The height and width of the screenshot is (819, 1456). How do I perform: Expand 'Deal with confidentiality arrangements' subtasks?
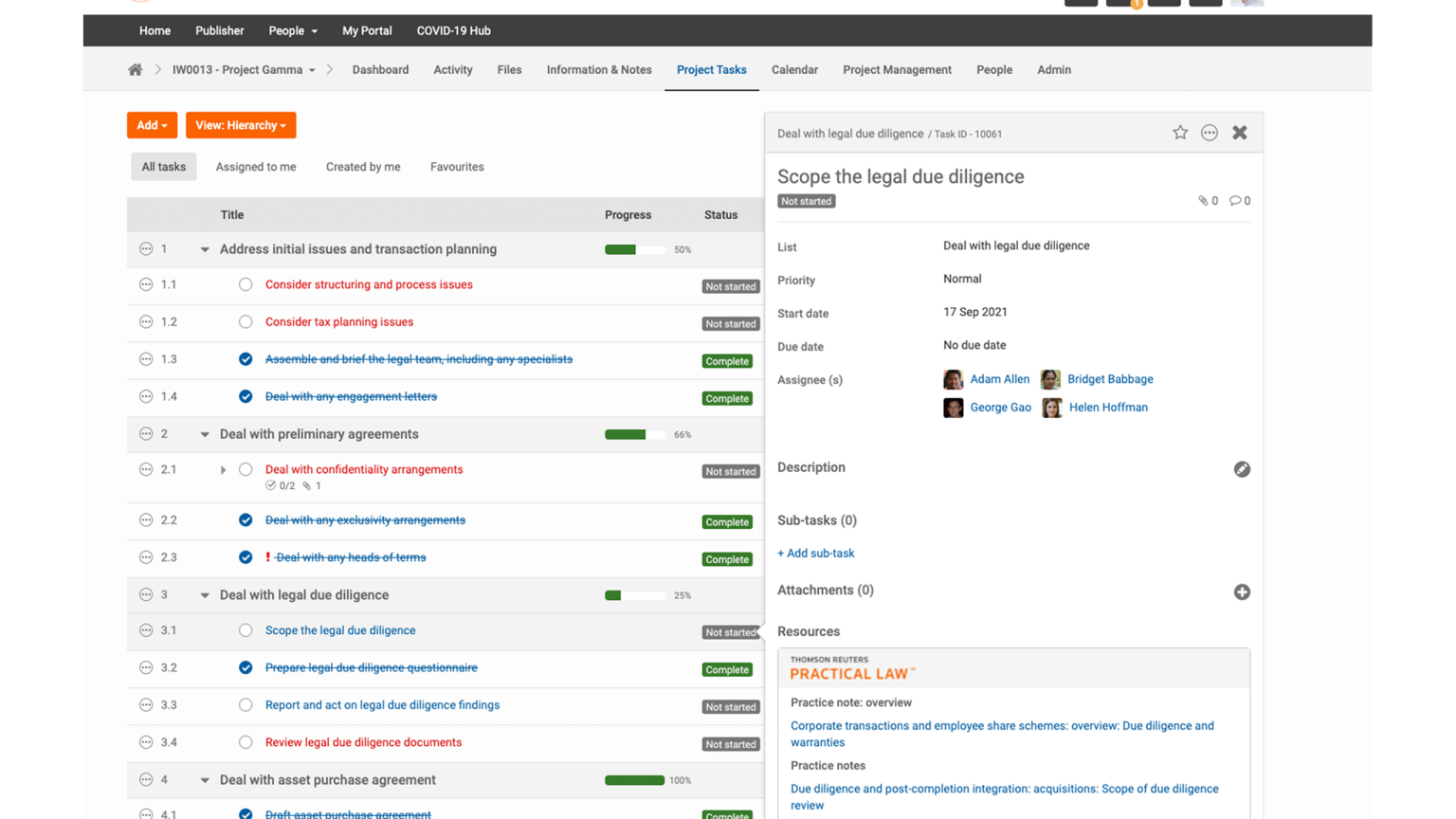pyautogui.click(x=223, y=468)
